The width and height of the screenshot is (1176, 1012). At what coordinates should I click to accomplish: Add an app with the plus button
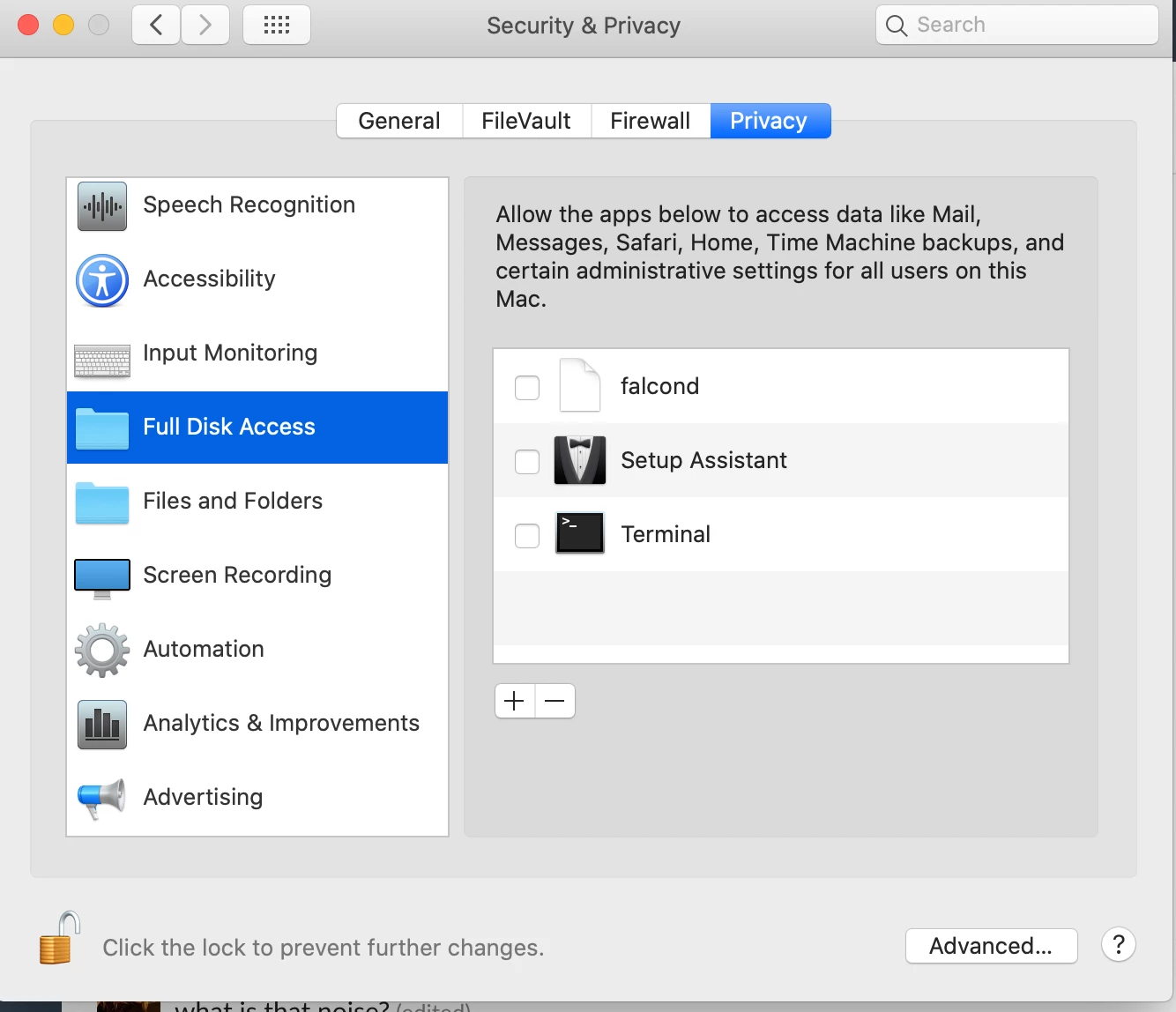click(x=515, y=701)
